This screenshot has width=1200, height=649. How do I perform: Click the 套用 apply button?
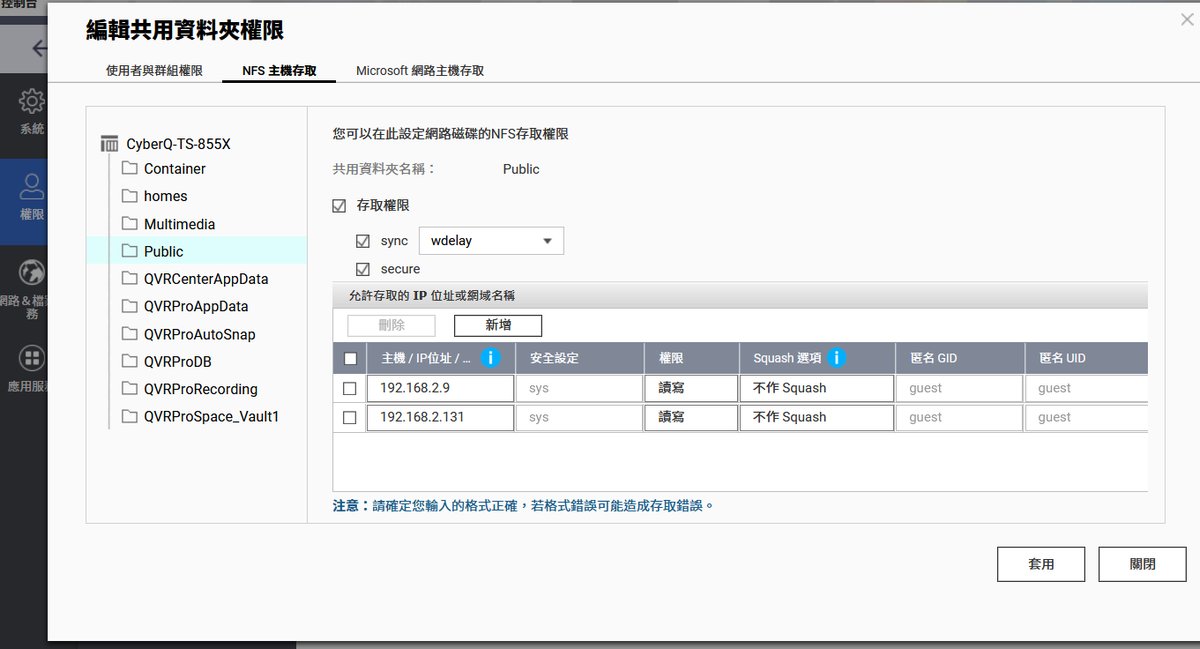(1041, 564)
